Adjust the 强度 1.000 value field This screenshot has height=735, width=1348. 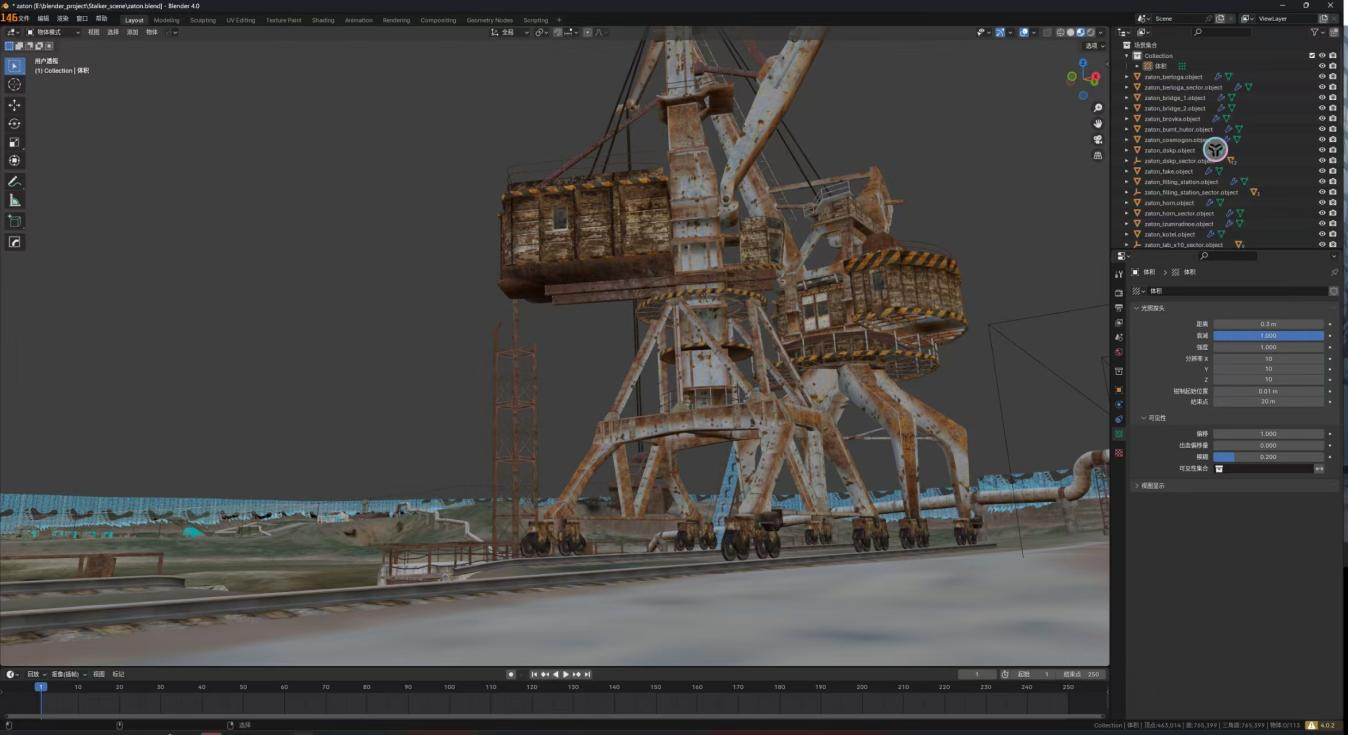coord(1268,347)
